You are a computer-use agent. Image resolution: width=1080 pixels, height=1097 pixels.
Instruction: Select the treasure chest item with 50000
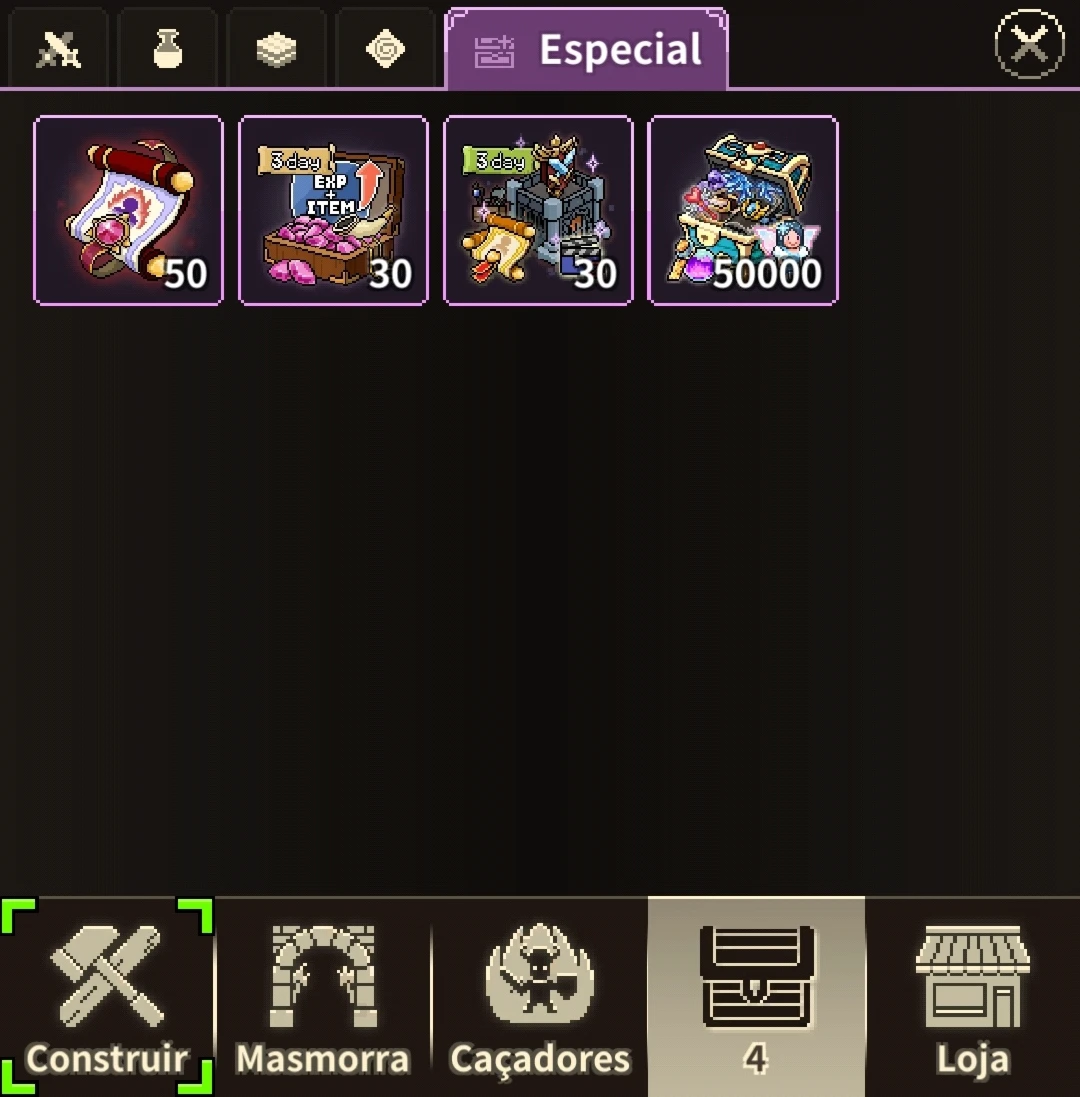743,211
